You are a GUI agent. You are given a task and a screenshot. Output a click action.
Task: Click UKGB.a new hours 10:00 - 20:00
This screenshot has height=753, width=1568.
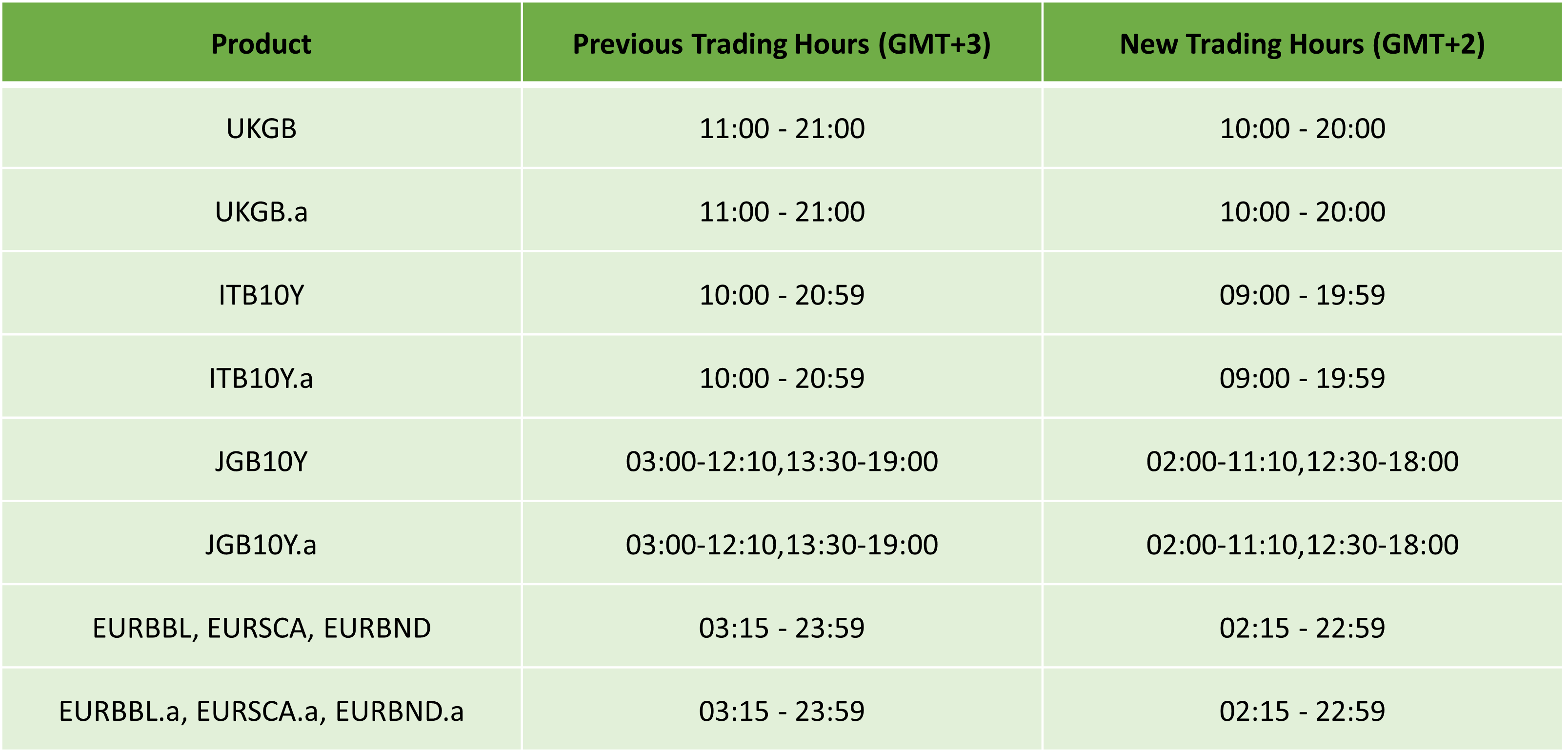[1303, 212]
